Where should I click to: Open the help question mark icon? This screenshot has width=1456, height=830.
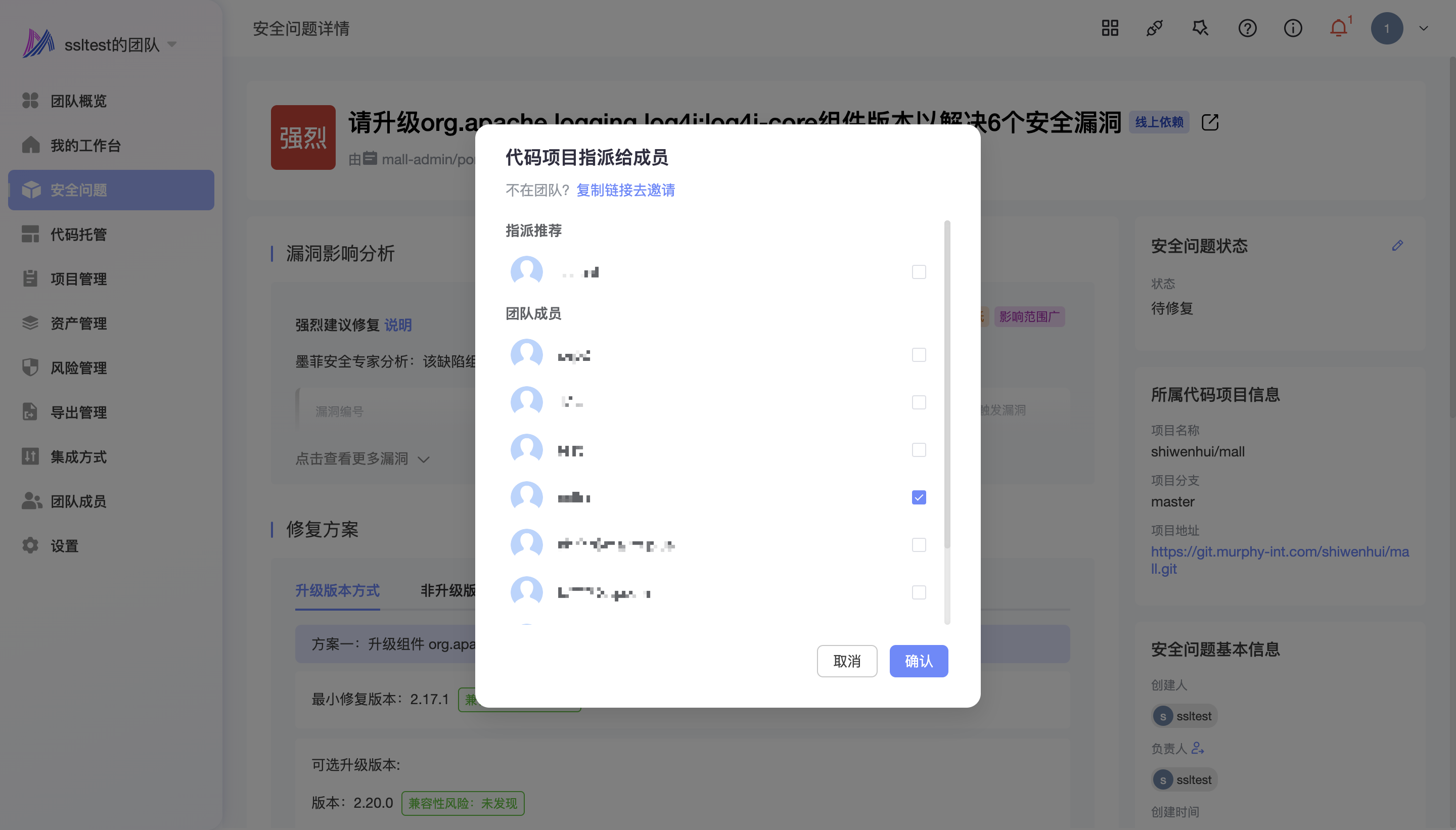click(1247, 28)
